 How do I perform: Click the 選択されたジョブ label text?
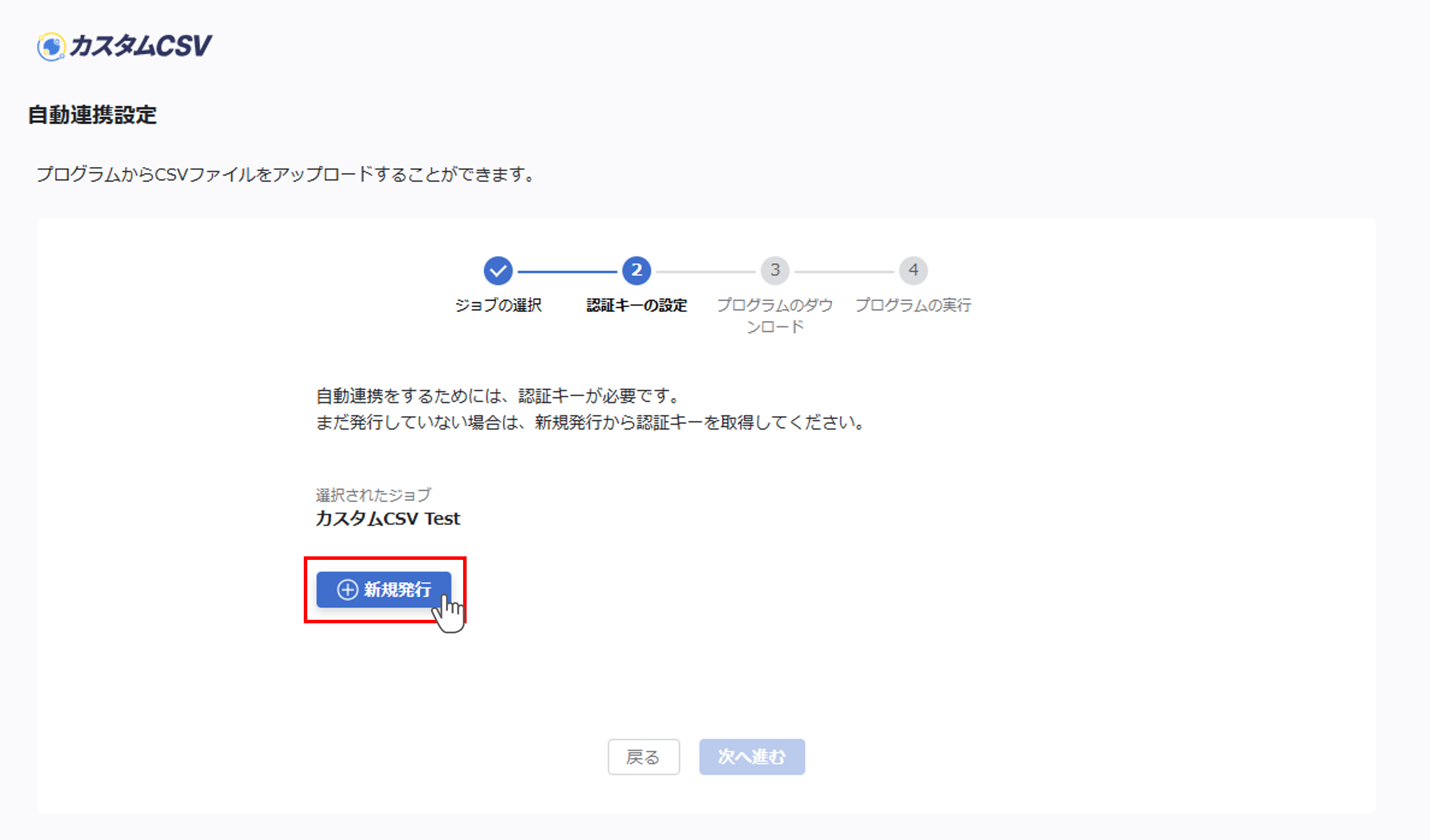(373, 494)
